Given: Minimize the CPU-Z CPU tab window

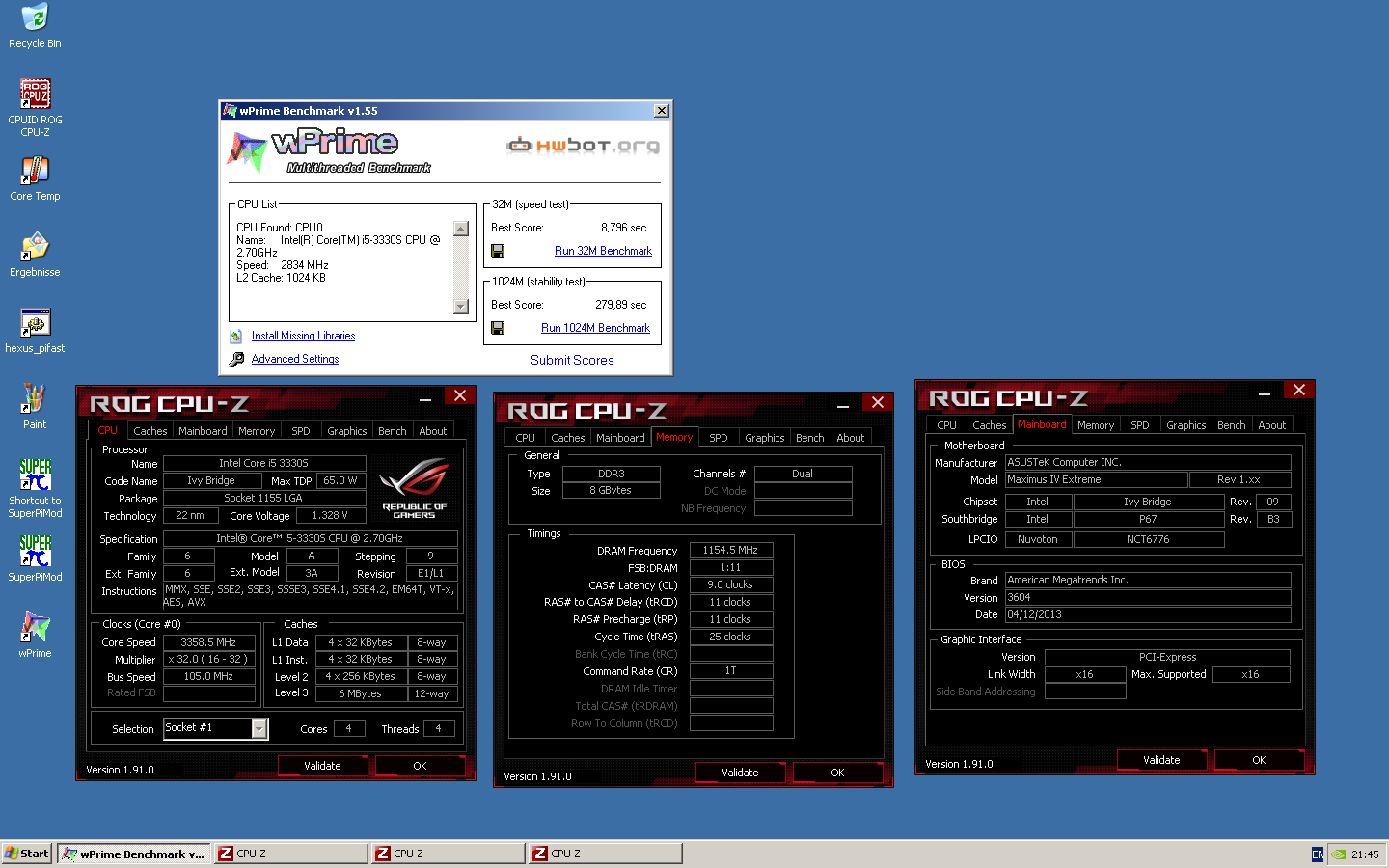Looking at the screenshot, I should point(425,396).
